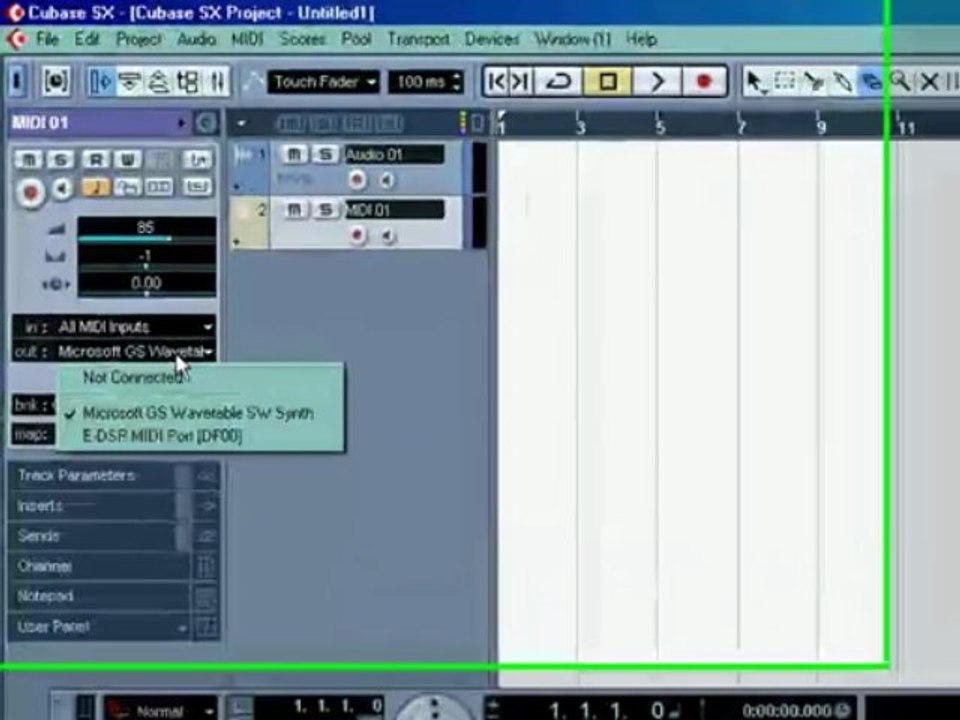The width and height of the screenshot is (960, 720).
Task: Go to previous marker in transport
Action: (497, 81)
